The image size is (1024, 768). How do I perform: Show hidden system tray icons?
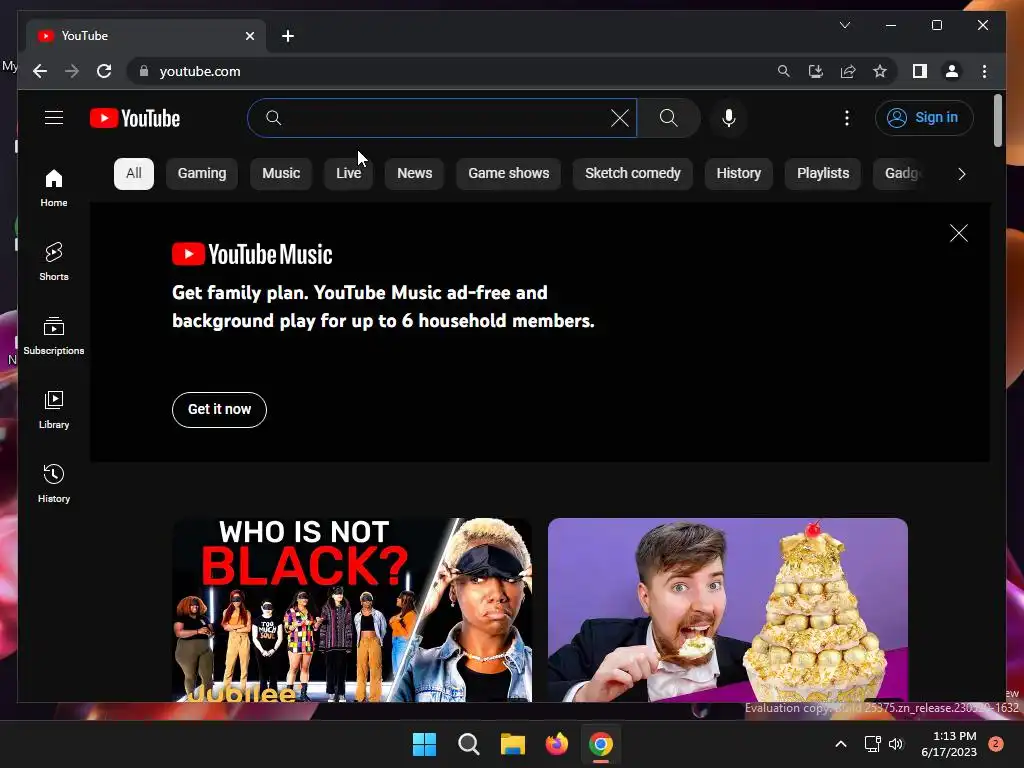pos(841,744)
